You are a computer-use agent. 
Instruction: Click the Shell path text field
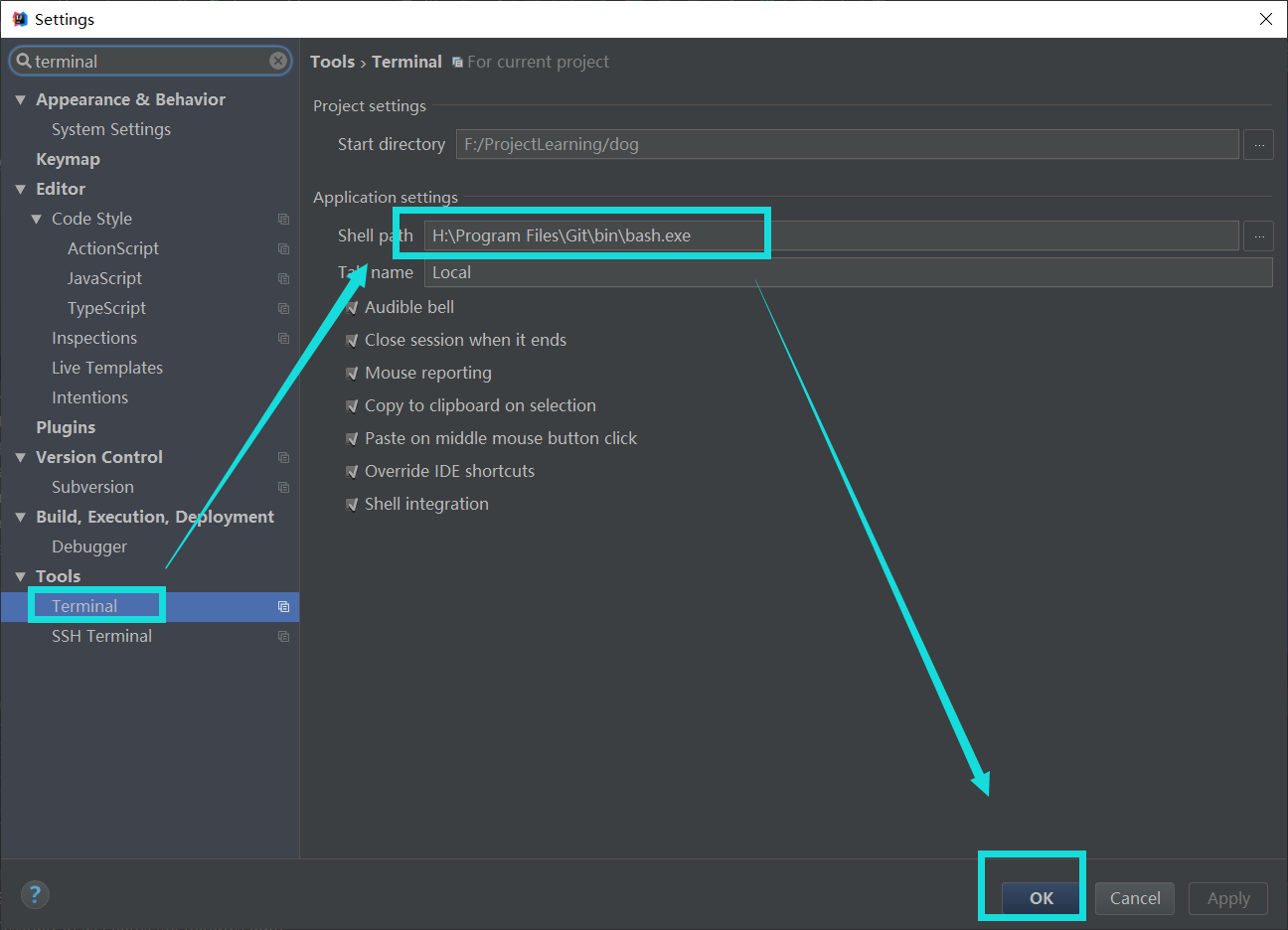point(832,235)
